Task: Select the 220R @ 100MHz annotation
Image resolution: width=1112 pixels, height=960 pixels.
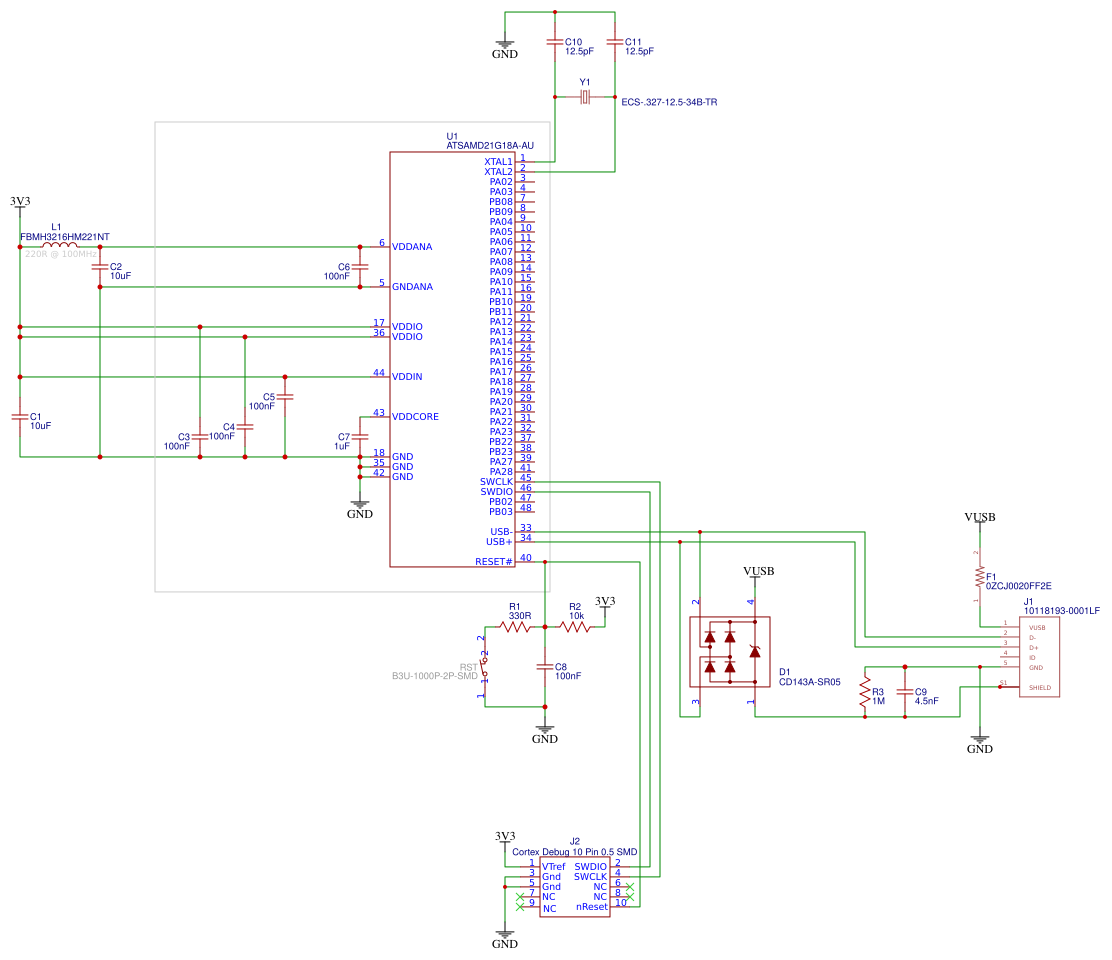Action: pyautogui.click(x=61, y=254)
